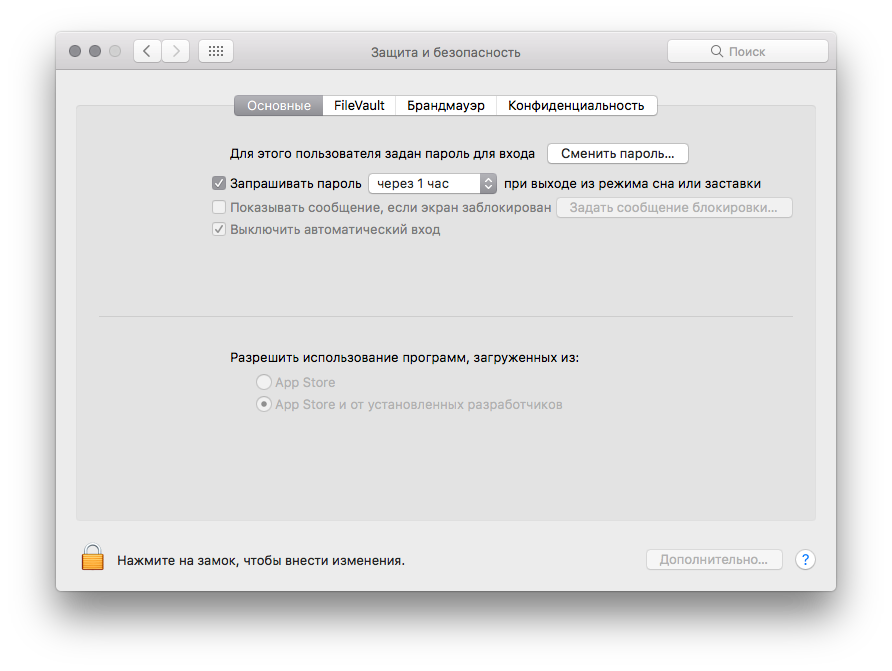This screenshot has width=892, height=671.
Task: Click text при выходе из режима сна или заставки
Action: point(633,184)
